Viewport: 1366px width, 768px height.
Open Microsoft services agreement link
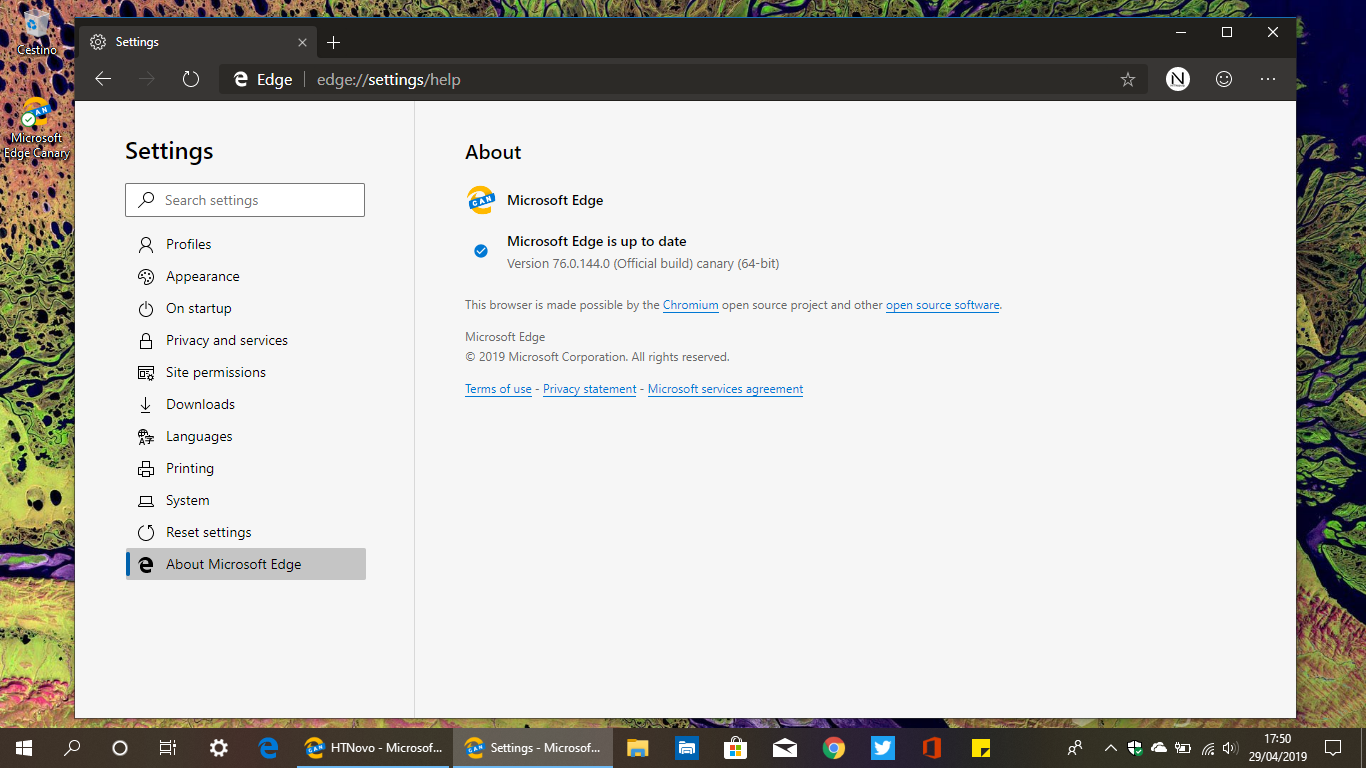pos(725,389)
